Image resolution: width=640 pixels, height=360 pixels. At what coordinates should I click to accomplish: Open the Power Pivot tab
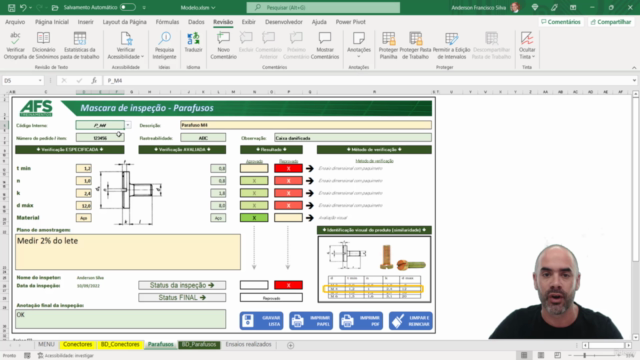(x=351, y=22)
